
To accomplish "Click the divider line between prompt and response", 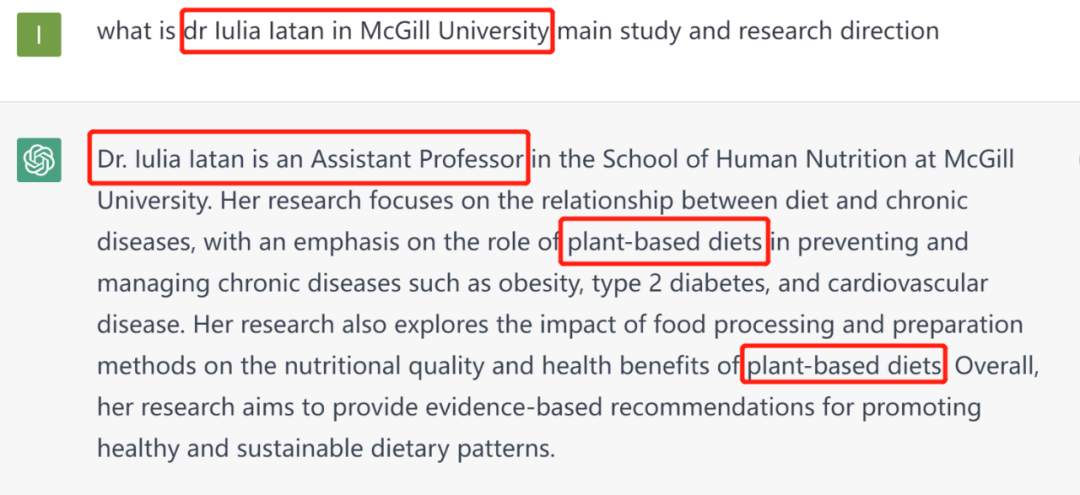I will 540,102.
